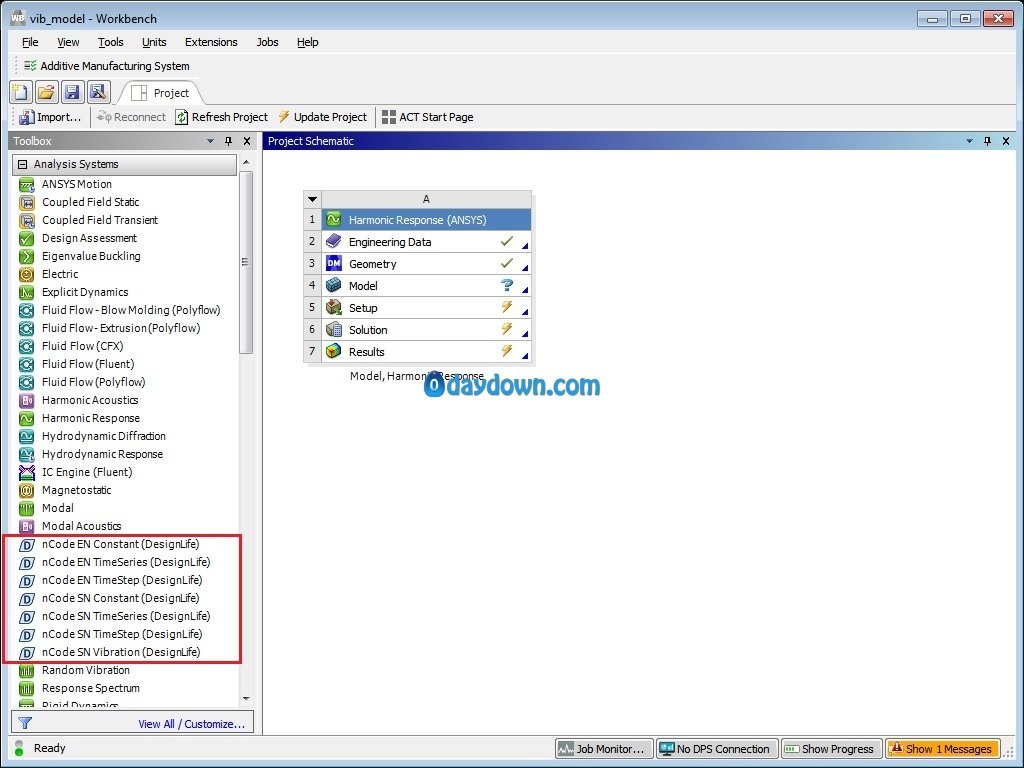Select Random Vibration system
The height and width of the screenshot is (768, 1024).
pyautogui.click(x=86, y=670)
